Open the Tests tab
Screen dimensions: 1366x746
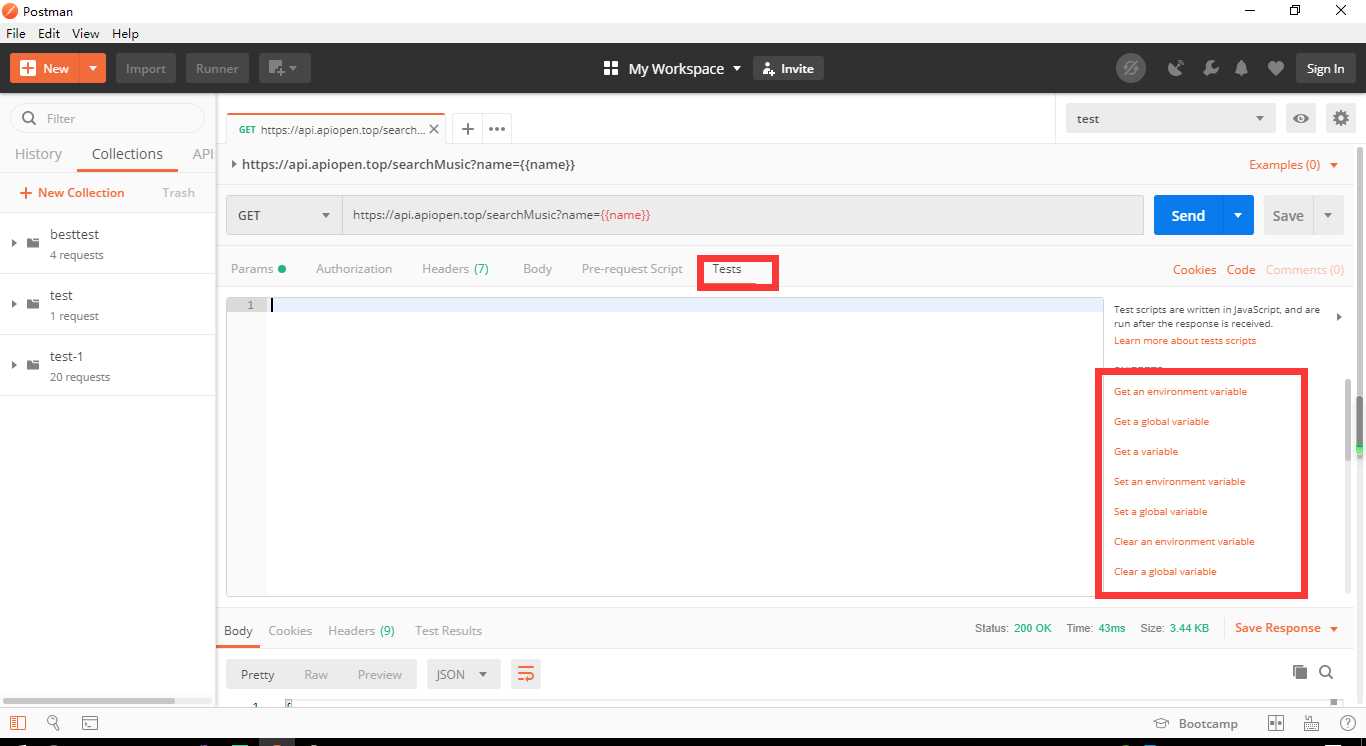[727, 269]
